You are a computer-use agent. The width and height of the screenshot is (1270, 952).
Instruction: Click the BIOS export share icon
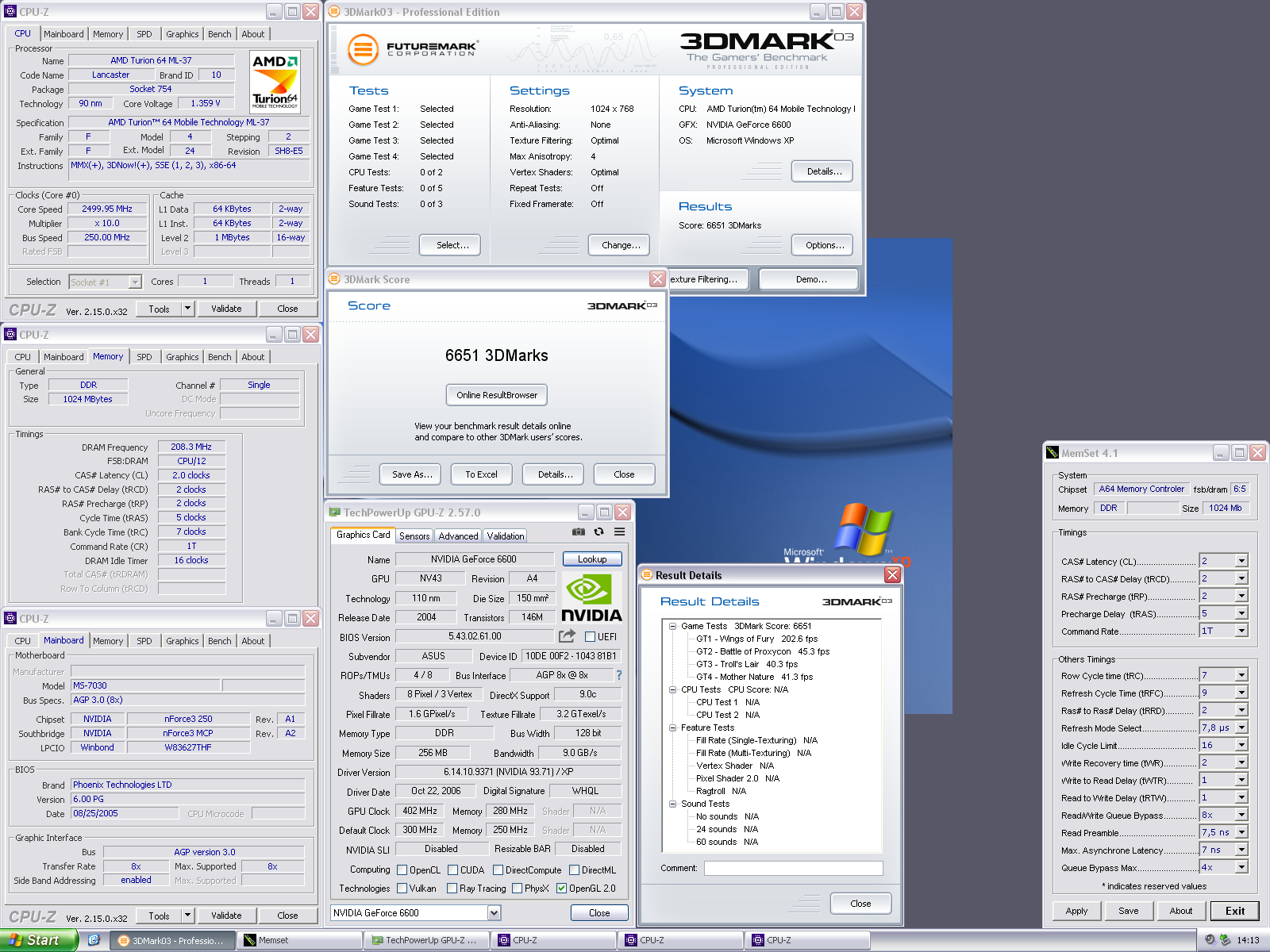567,636
